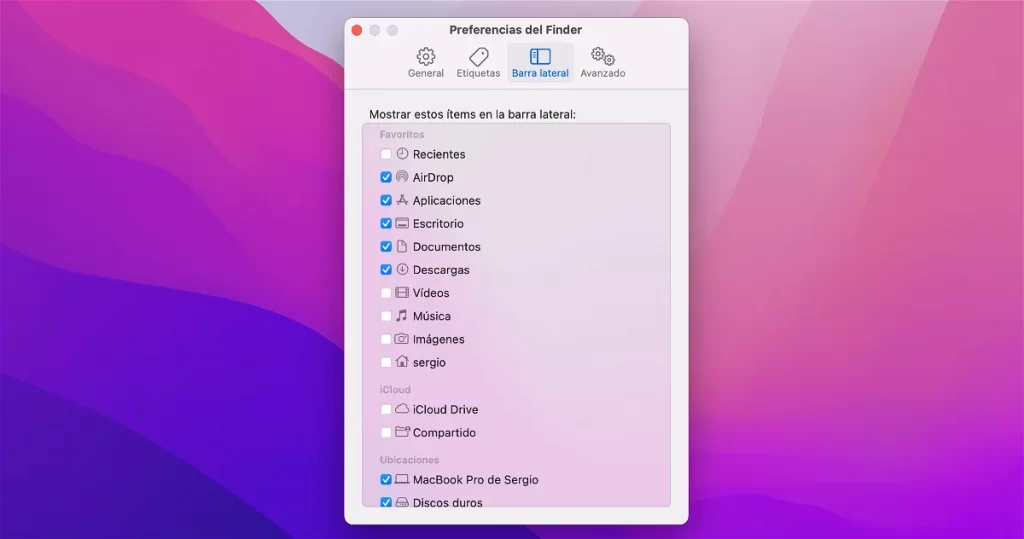Click the iCloud Drive cloud icon
The image size is (1024, 539).
(x=402, y=409)
